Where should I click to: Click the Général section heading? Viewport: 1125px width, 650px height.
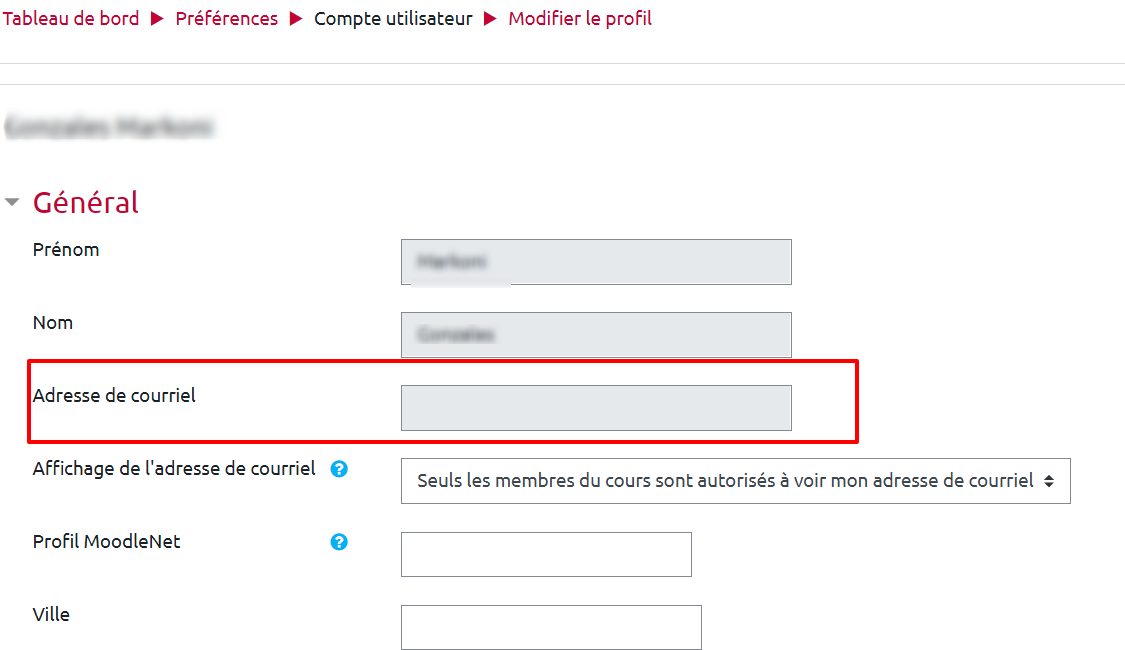pos(86,202)
